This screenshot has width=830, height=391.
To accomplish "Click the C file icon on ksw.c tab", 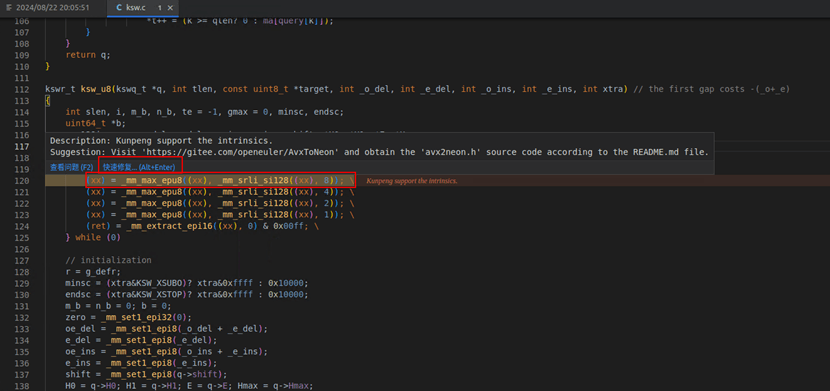I will point(119,8).
